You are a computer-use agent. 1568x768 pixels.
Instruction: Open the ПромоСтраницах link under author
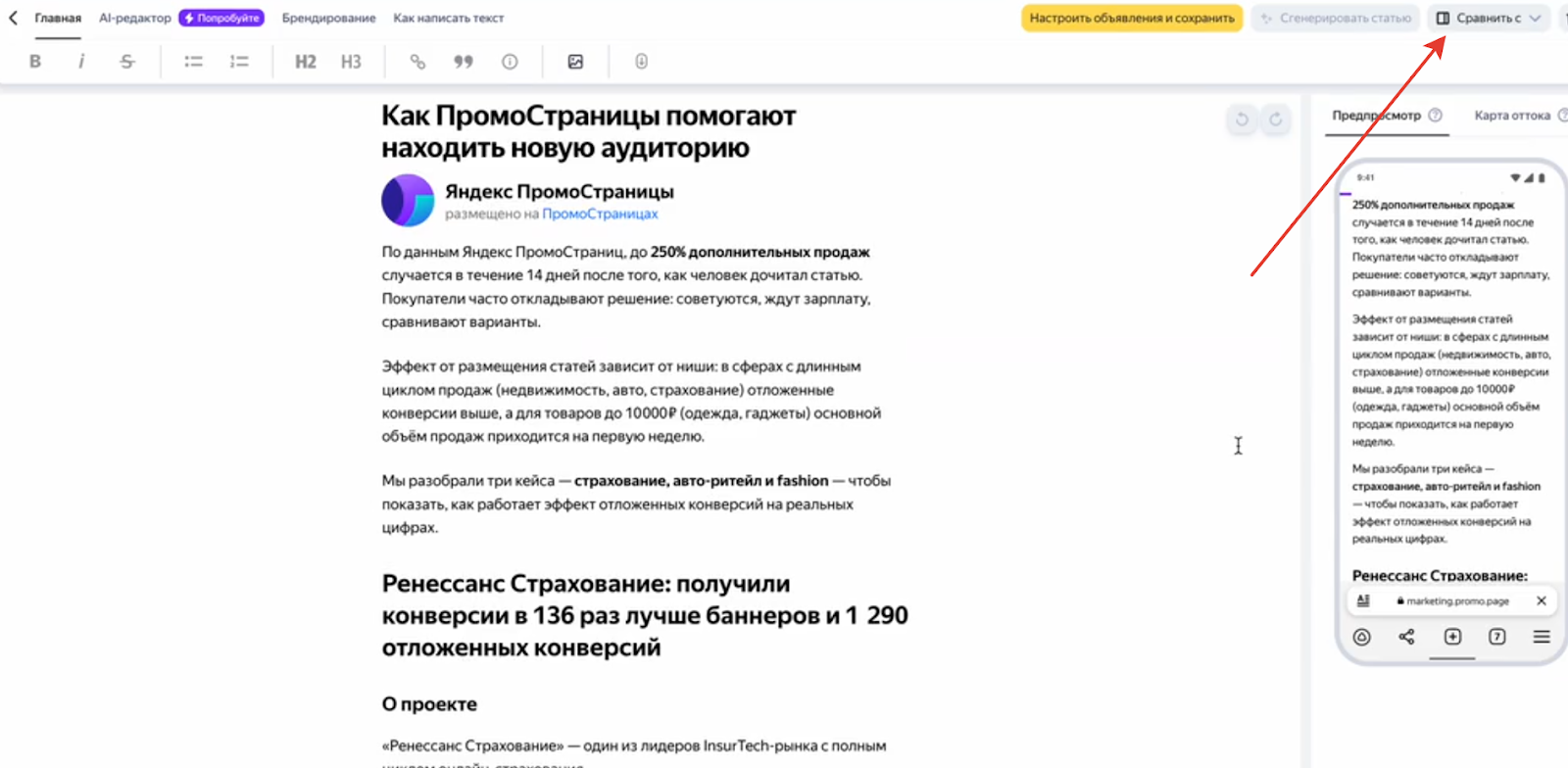coord(600,214)
